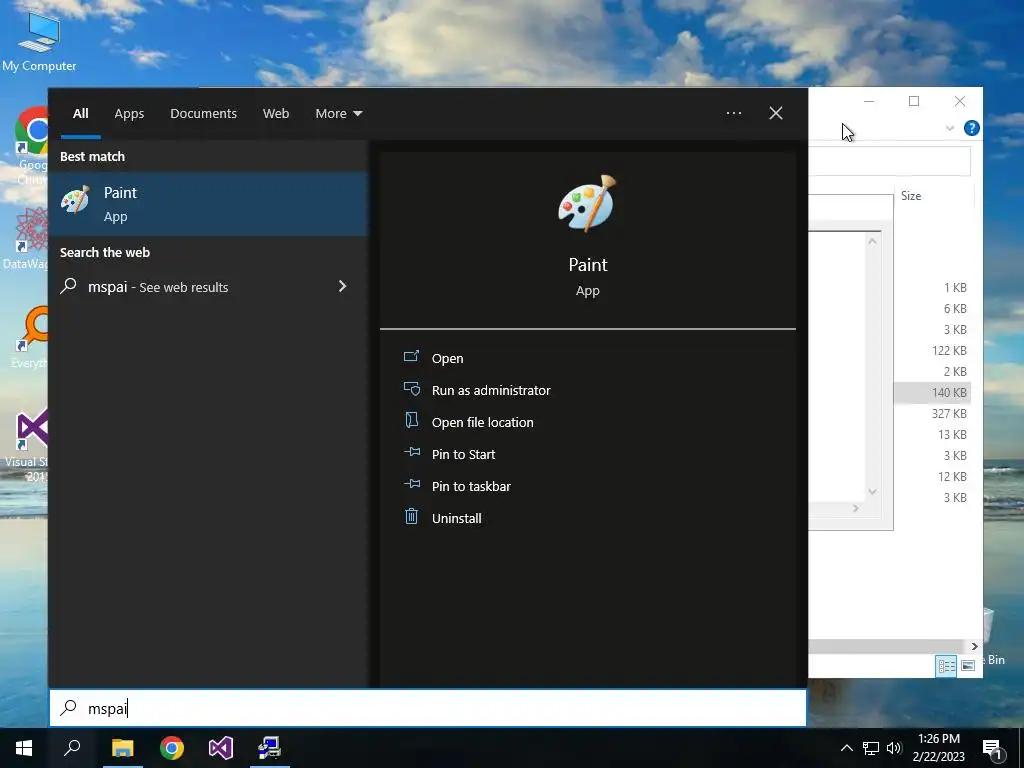Show hidden system tray icons

pos(846,748)
